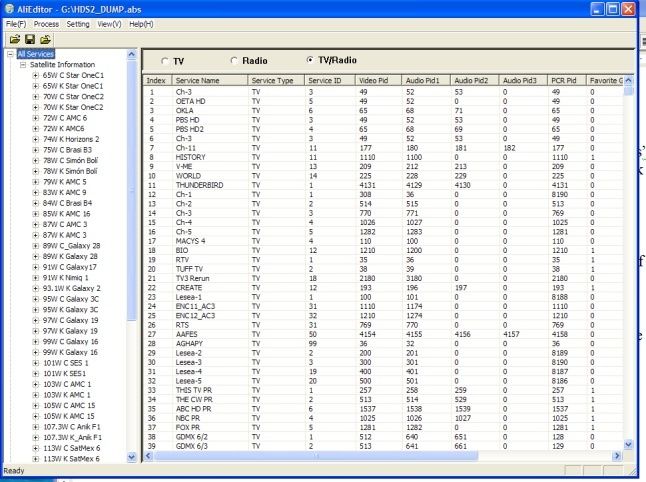This screenshot has width=646, height=482.
Task: Sort by the Service Name column header
Action: click(209, 80)
